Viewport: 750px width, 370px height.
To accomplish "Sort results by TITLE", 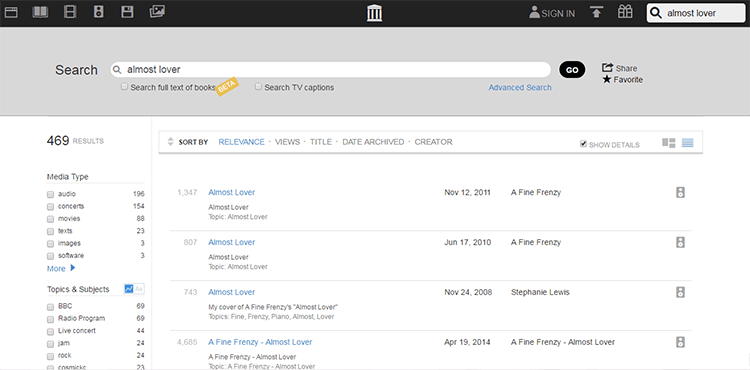I will (x=320, y=142).
